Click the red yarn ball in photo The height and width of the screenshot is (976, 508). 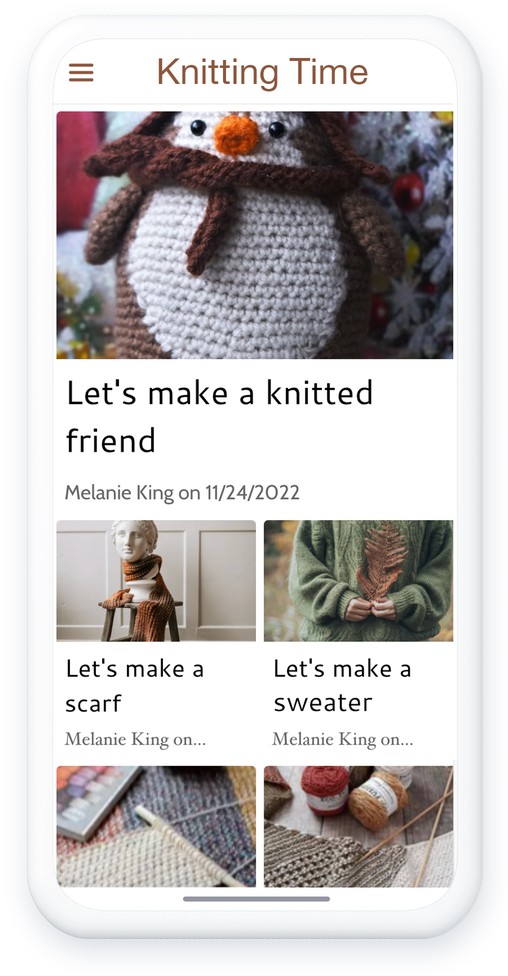click(326, 789)
